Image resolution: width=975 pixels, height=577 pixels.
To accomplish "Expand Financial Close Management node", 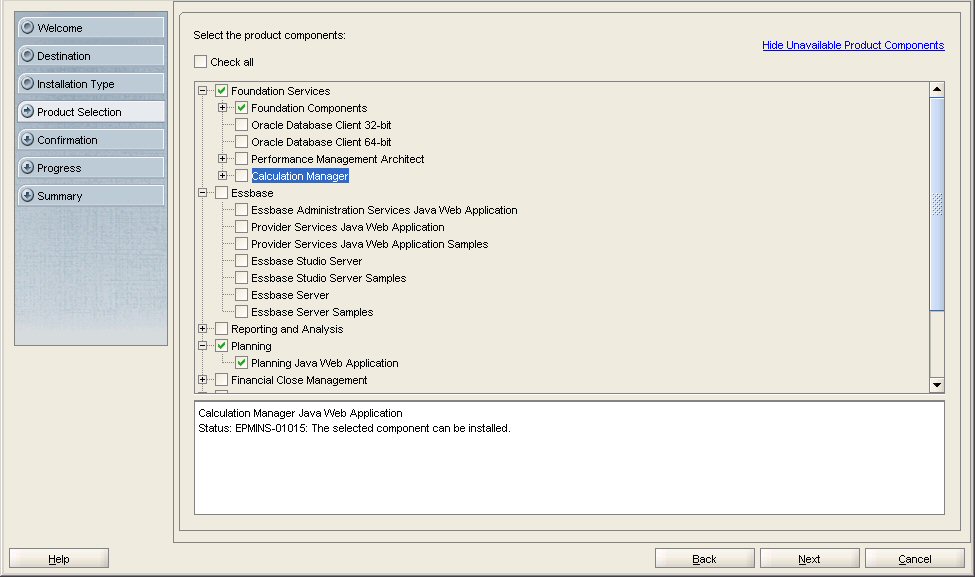I will click(203, 380).
